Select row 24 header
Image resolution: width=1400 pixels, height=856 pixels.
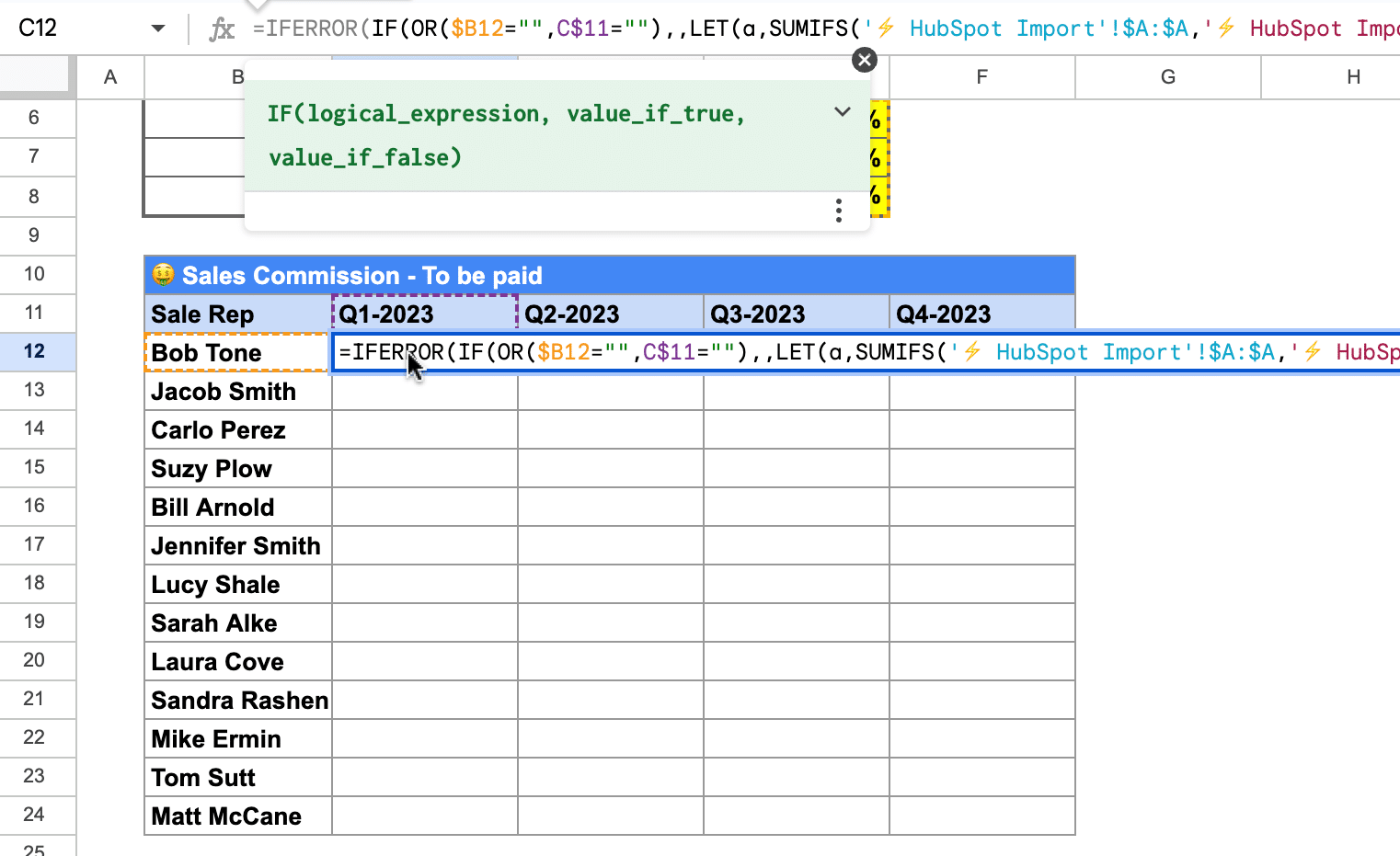tap(35, 815)
